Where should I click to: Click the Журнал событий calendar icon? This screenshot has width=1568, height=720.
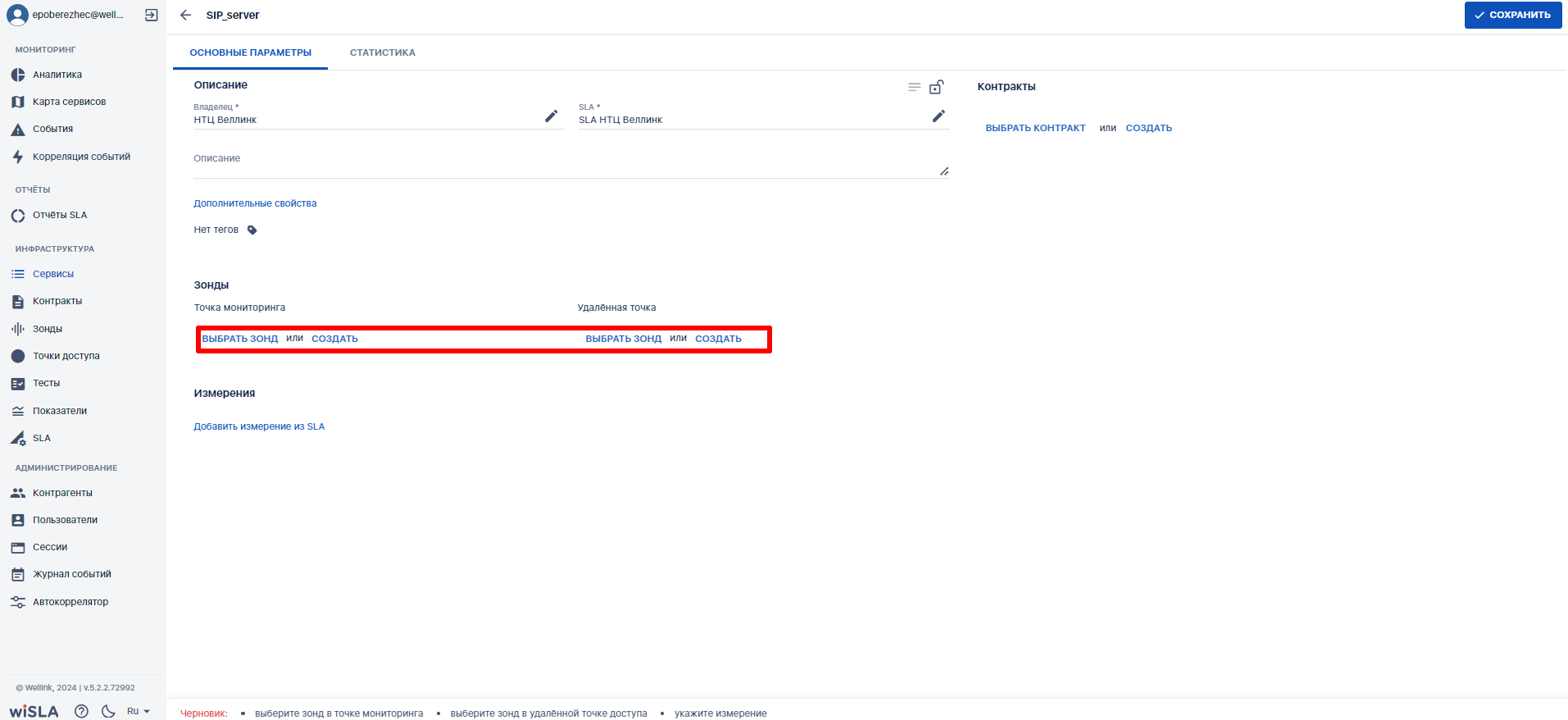(18, 575)
